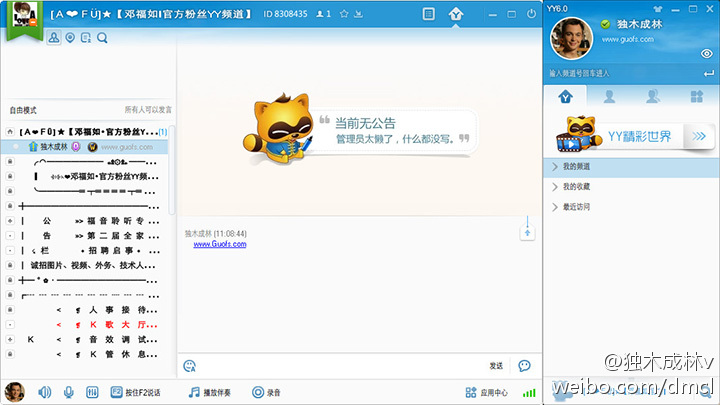Open 应用中心 app center
Image resolution: width=720 pixels, height=405 pixels.
coord(487,393)
